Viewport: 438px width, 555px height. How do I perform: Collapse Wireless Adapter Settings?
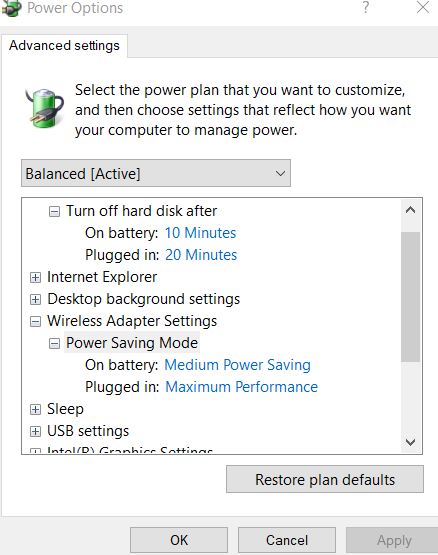[x=35, y=321]
